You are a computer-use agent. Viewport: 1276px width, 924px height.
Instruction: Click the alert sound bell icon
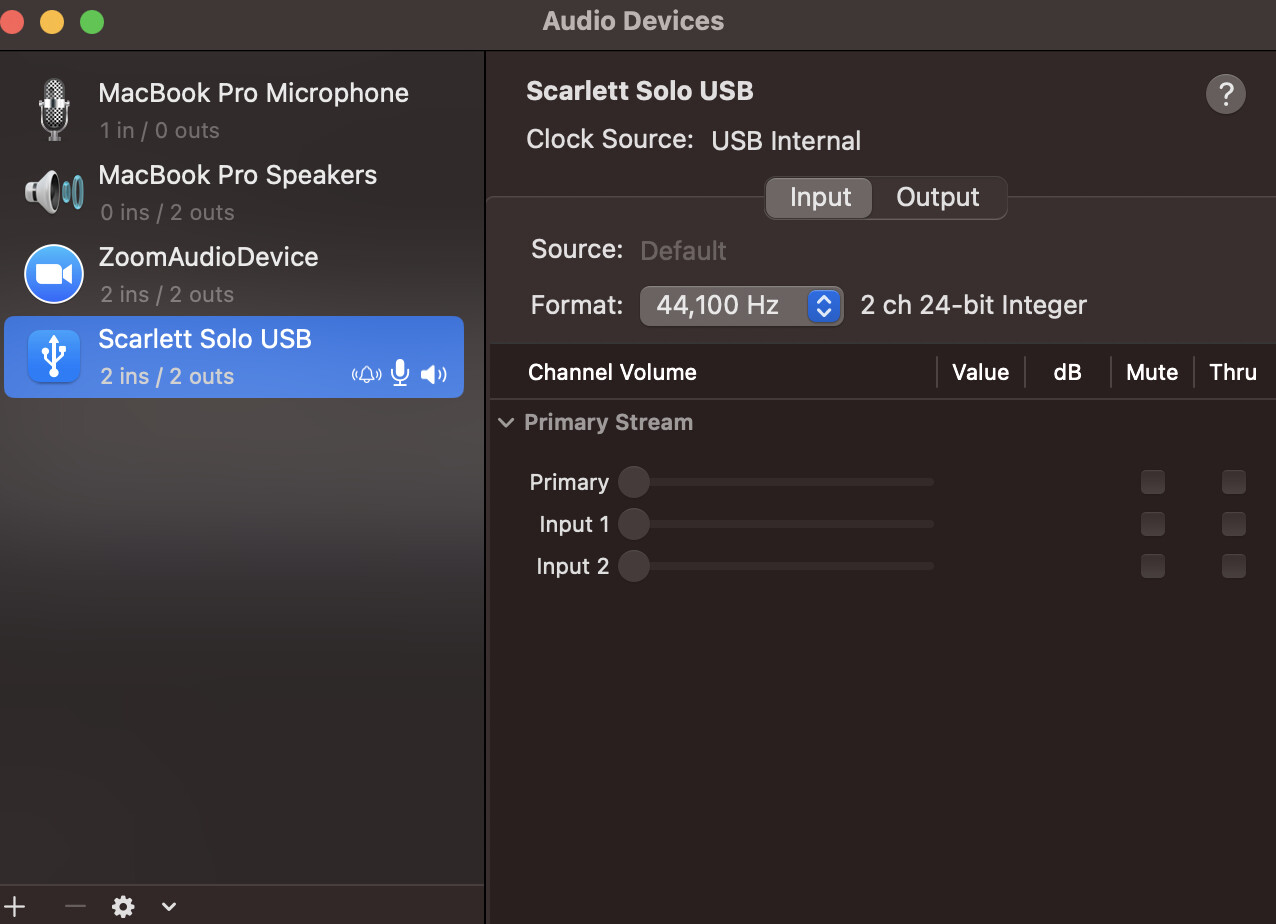(x=367, y=375)
